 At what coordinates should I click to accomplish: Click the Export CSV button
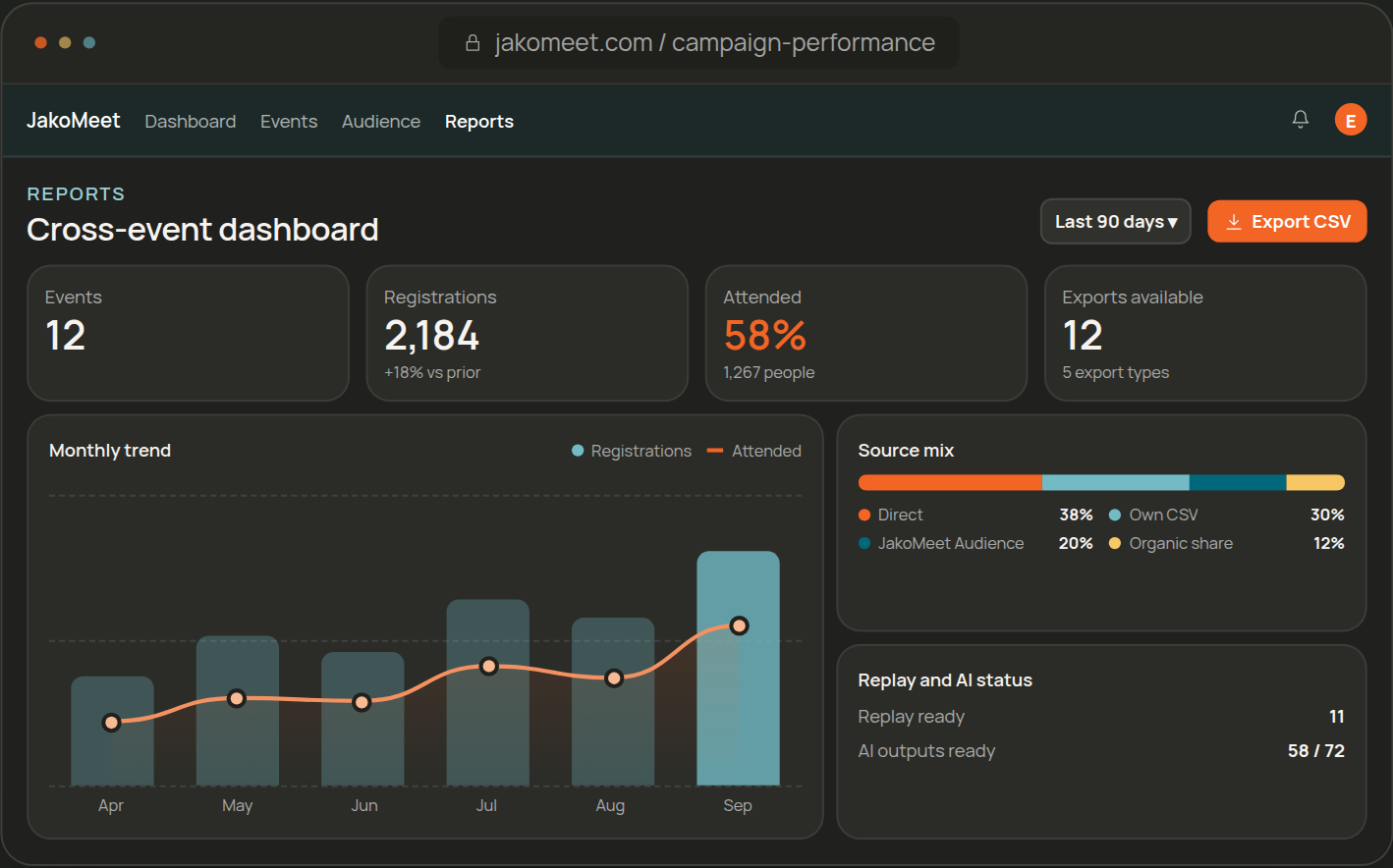(x=1287, y=222)
